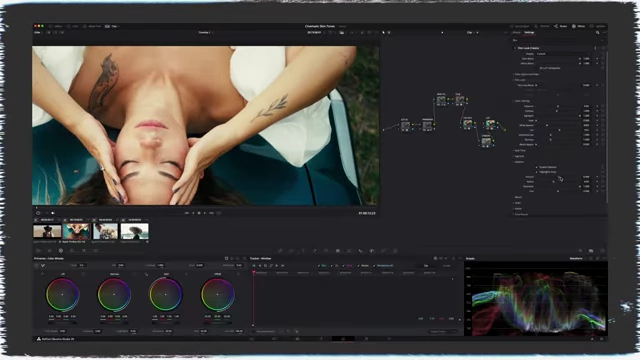Screen dimensions: 640x360
Task: Expand the Color Space Overrides section
Action: (x=526, y=74)
